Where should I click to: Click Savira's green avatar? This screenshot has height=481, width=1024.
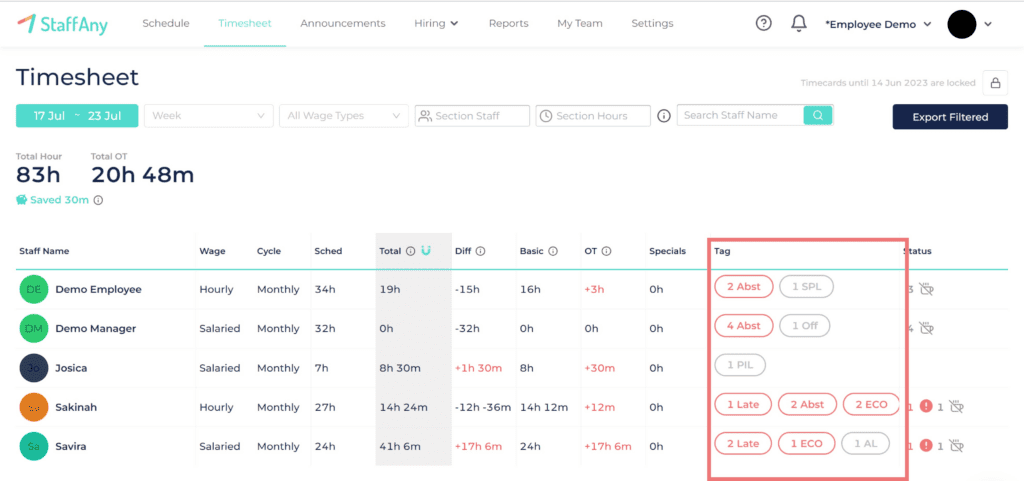click(34, 446)
